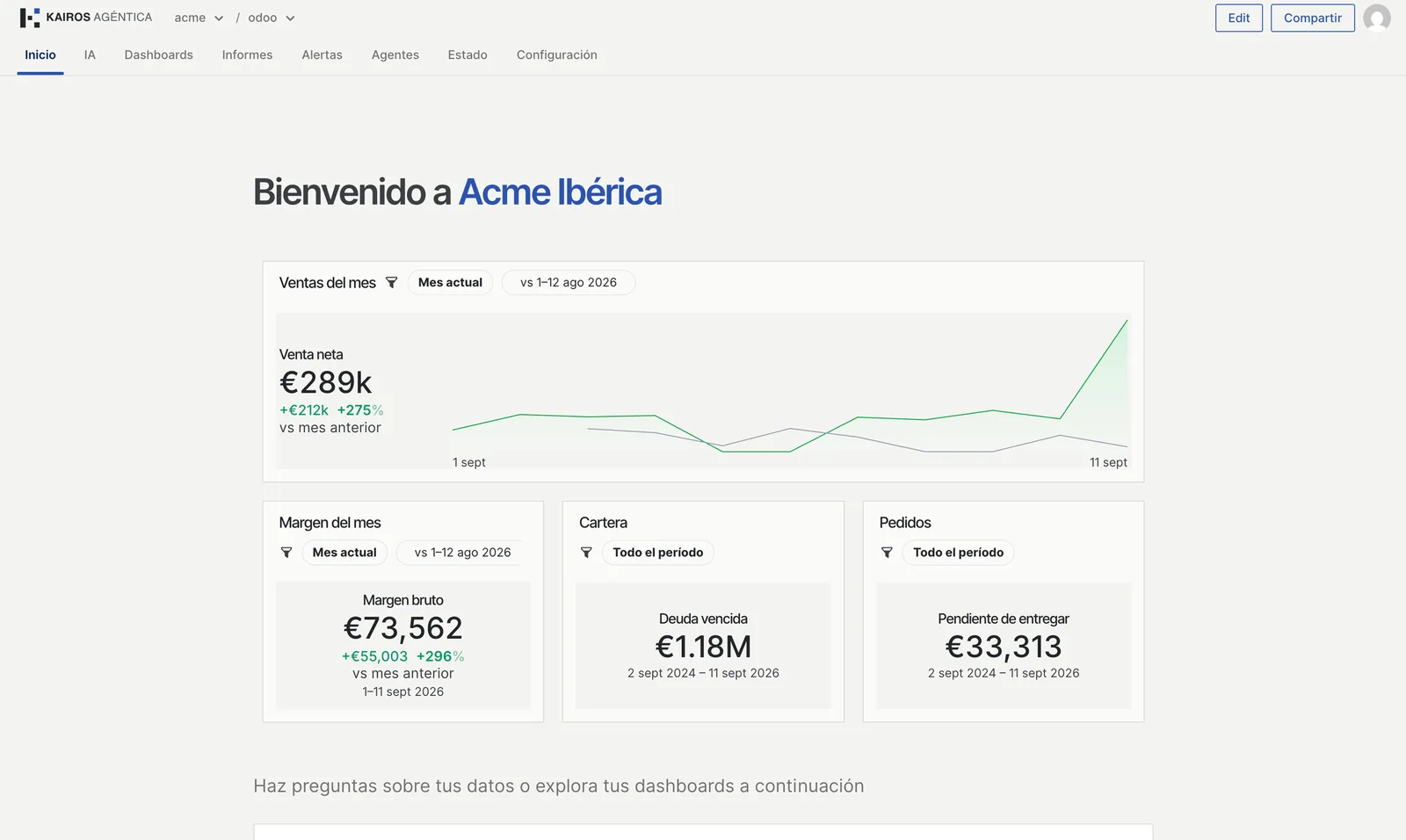
Task: Click the Edit button
Action: pyautogui.click(x=1239, y=18)
